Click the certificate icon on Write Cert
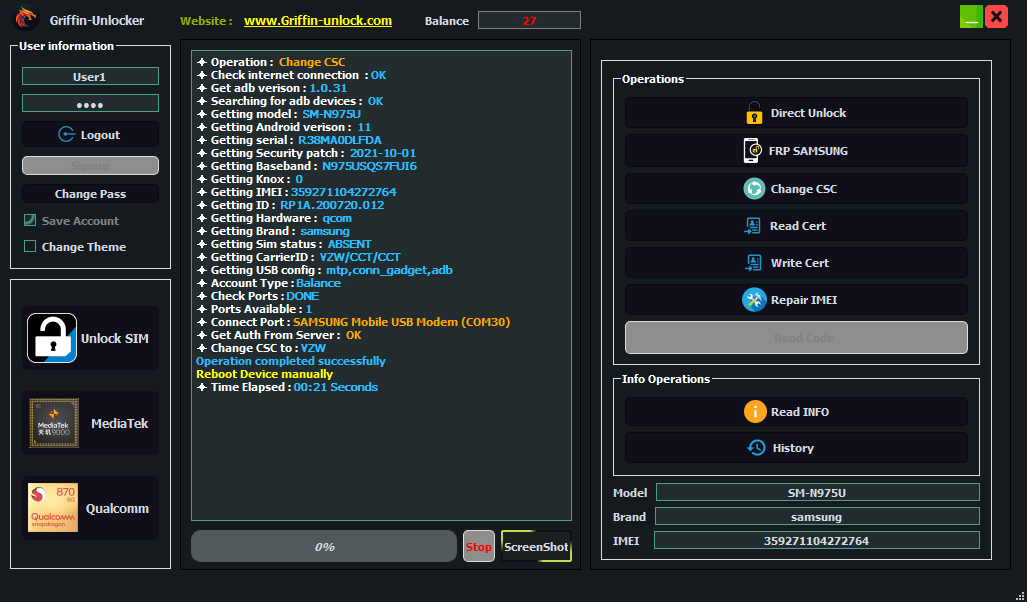1027x602 pixels. pos(753,263)
